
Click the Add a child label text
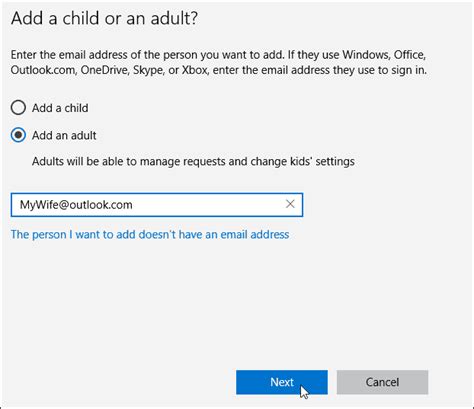(x=60, y=108)
